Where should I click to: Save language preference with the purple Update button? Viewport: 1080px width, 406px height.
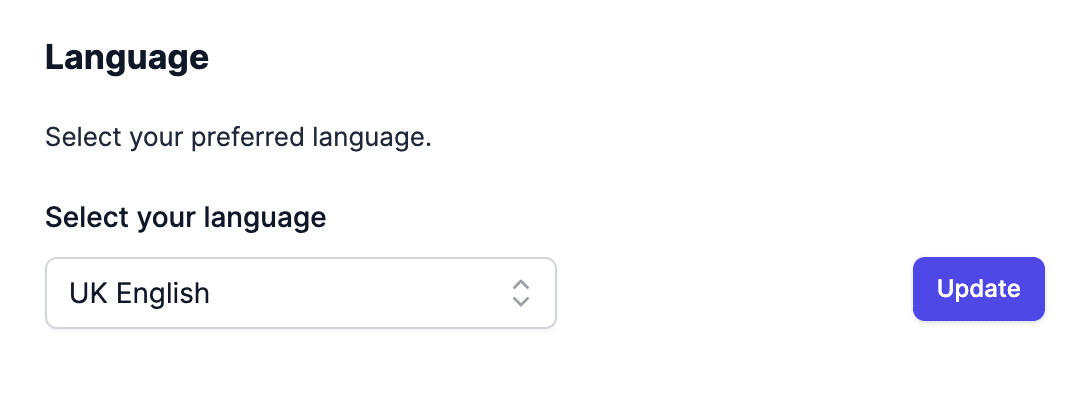(x=978, y=289)
